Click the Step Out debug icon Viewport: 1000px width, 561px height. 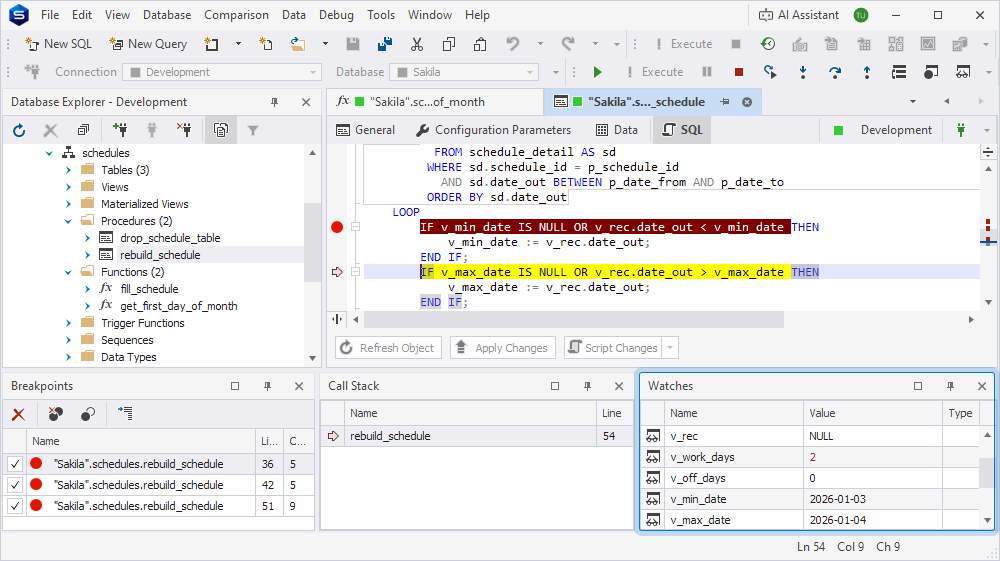click(x=867, y=72)
